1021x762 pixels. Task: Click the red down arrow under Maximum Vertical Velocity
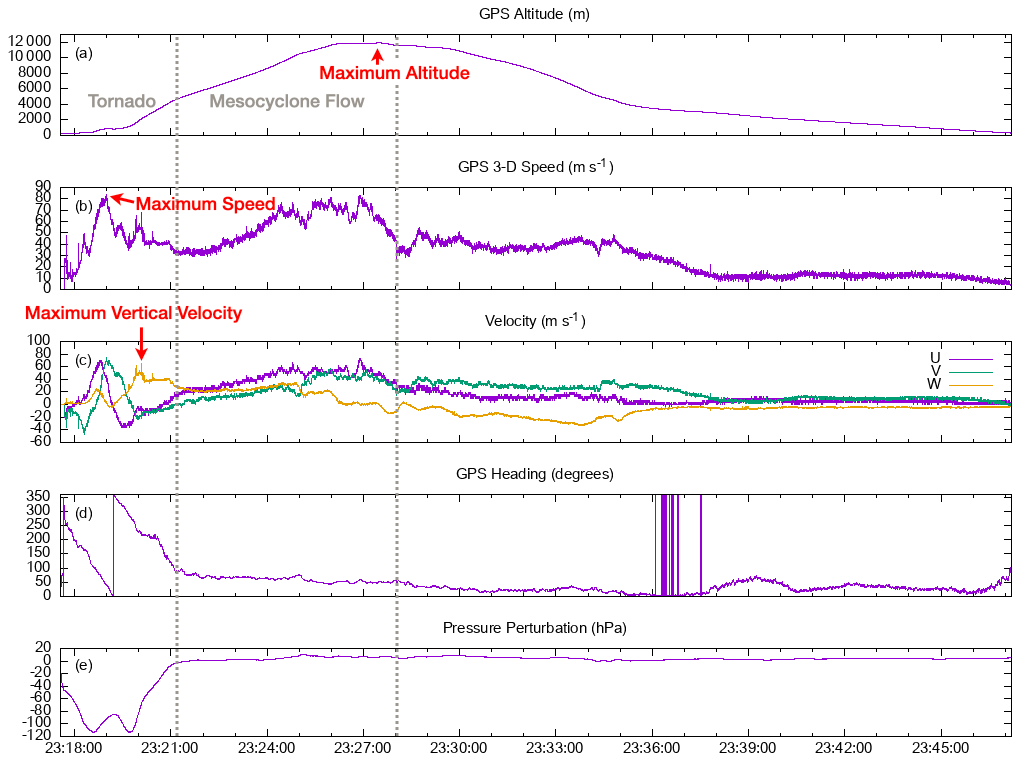[141, 343]
